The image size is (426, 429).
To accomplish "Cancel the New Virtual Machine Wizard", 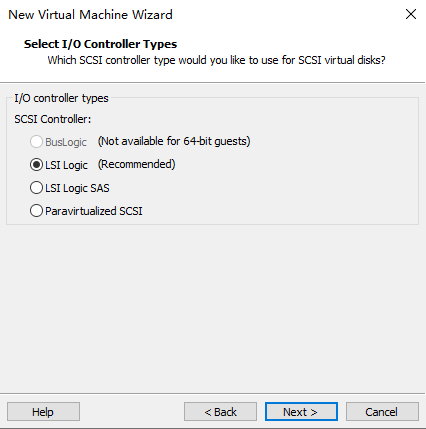I will click(x=382, y=412).
